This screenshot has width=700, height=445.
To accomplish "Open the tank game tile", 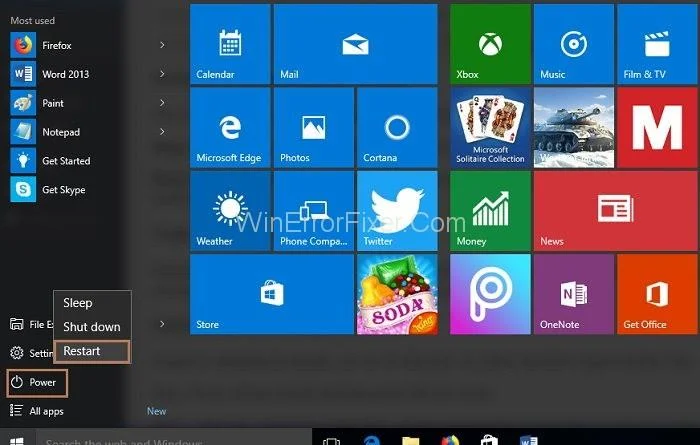I will (x=574, y=128).
